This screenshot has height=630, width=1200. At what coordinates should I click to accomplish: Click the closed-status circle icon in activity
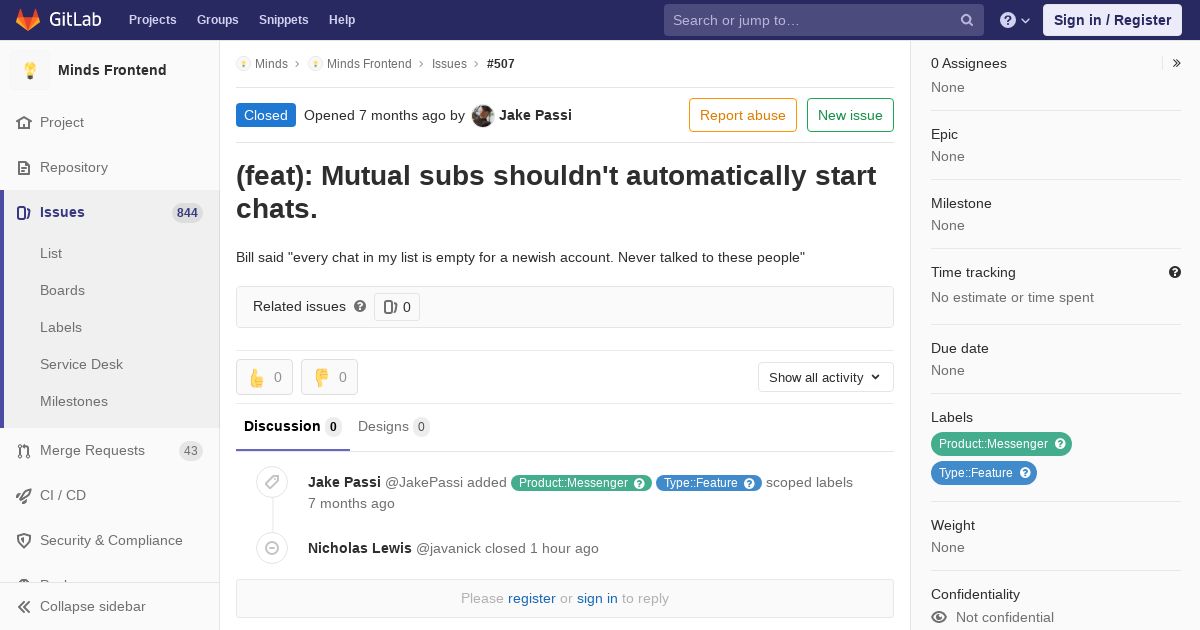tap(272, 547)
